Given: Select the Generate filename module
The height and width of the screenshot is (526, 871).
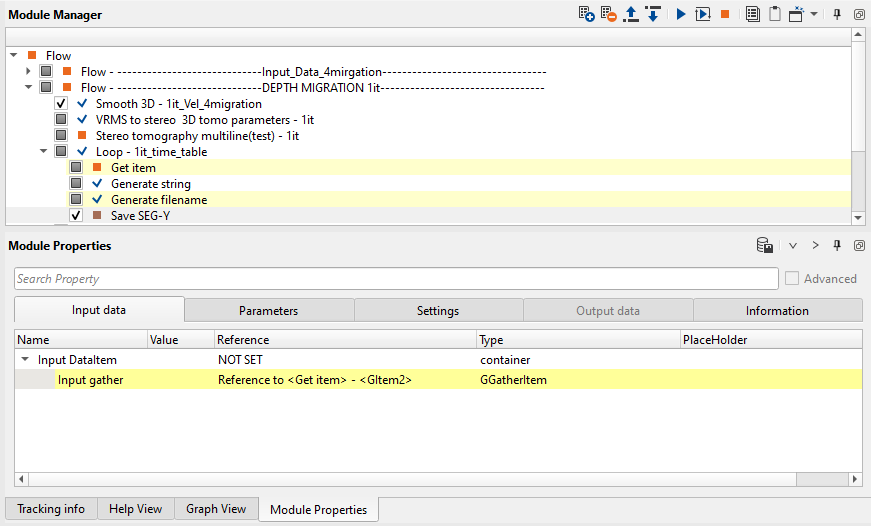Looking at the screenshot, I should [159, 200].
